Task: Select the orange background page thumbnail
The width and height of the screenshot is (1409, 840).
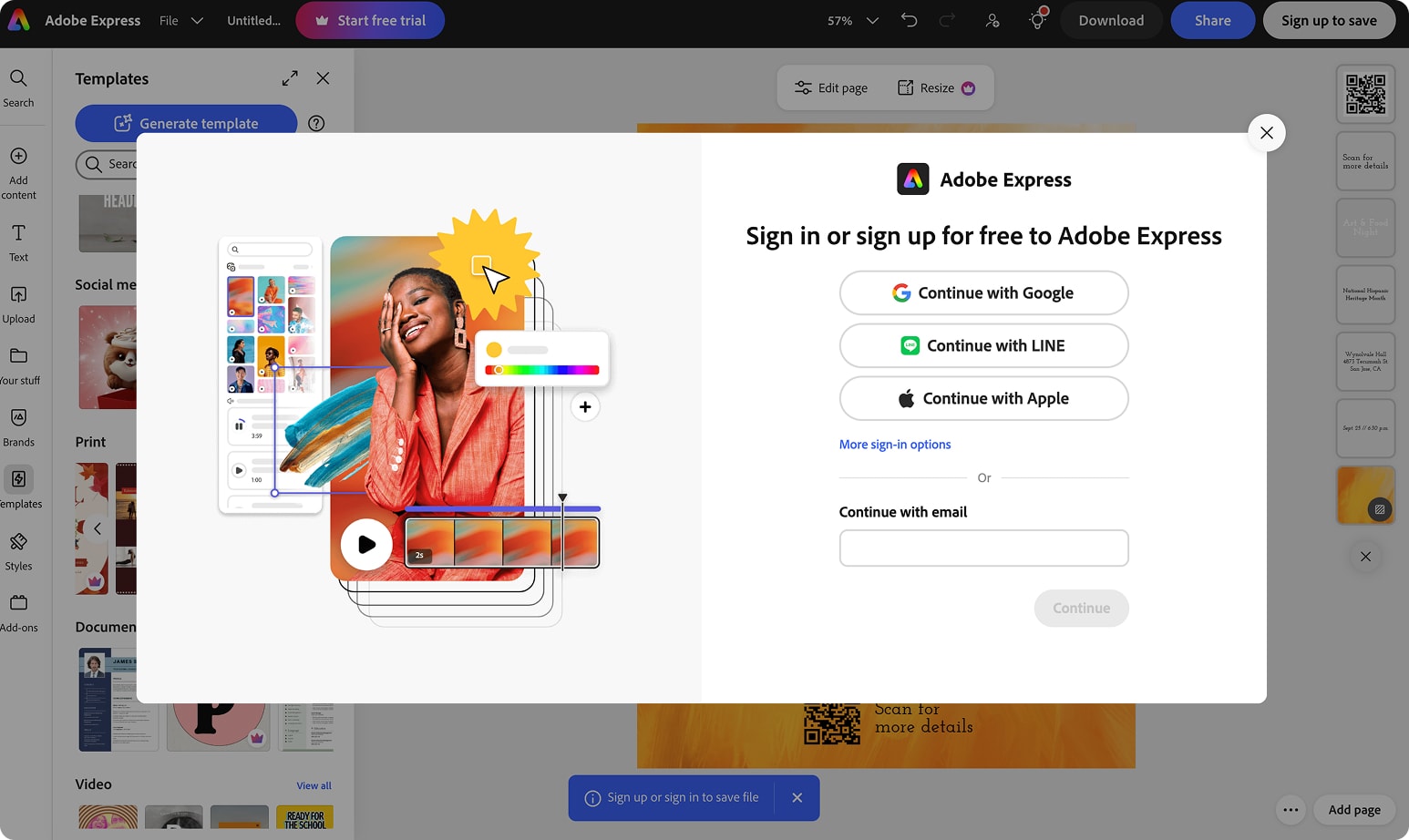Action: (x=1365, y=495)
